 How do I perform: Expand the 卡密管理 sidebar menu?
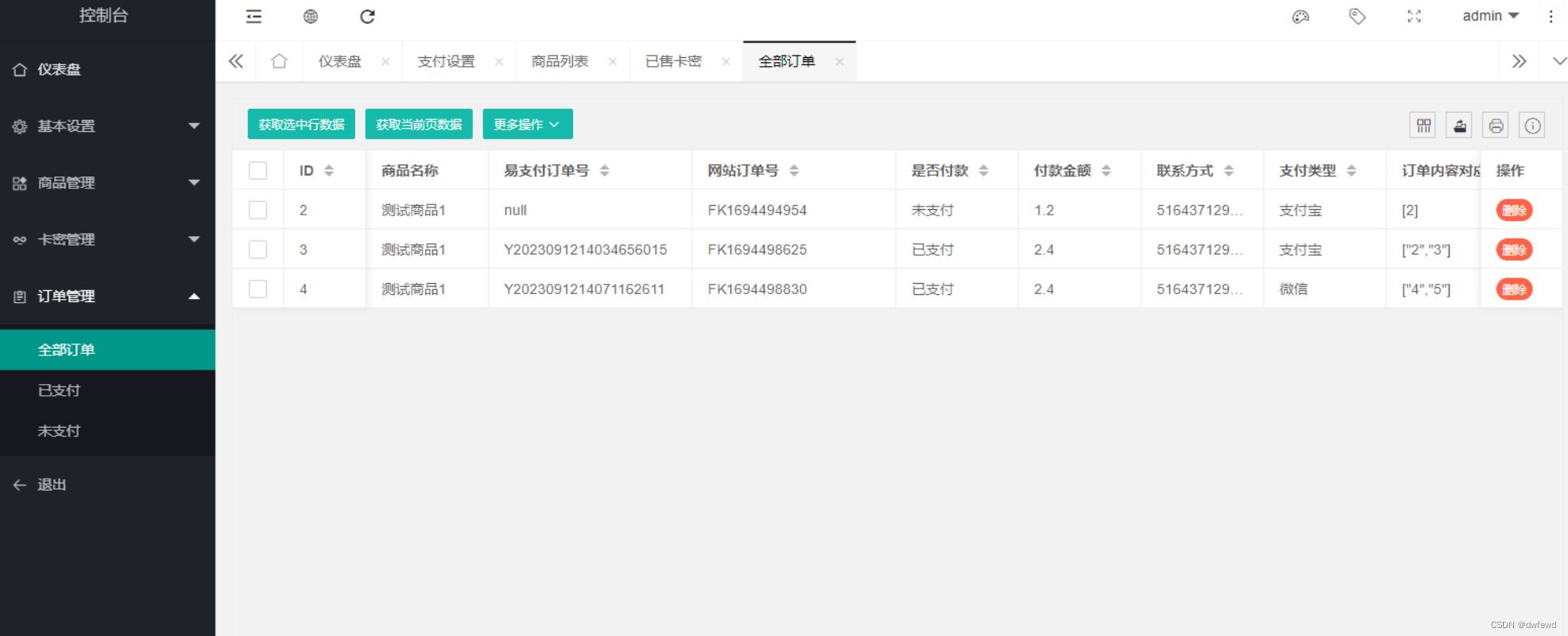tap(107, 239)
